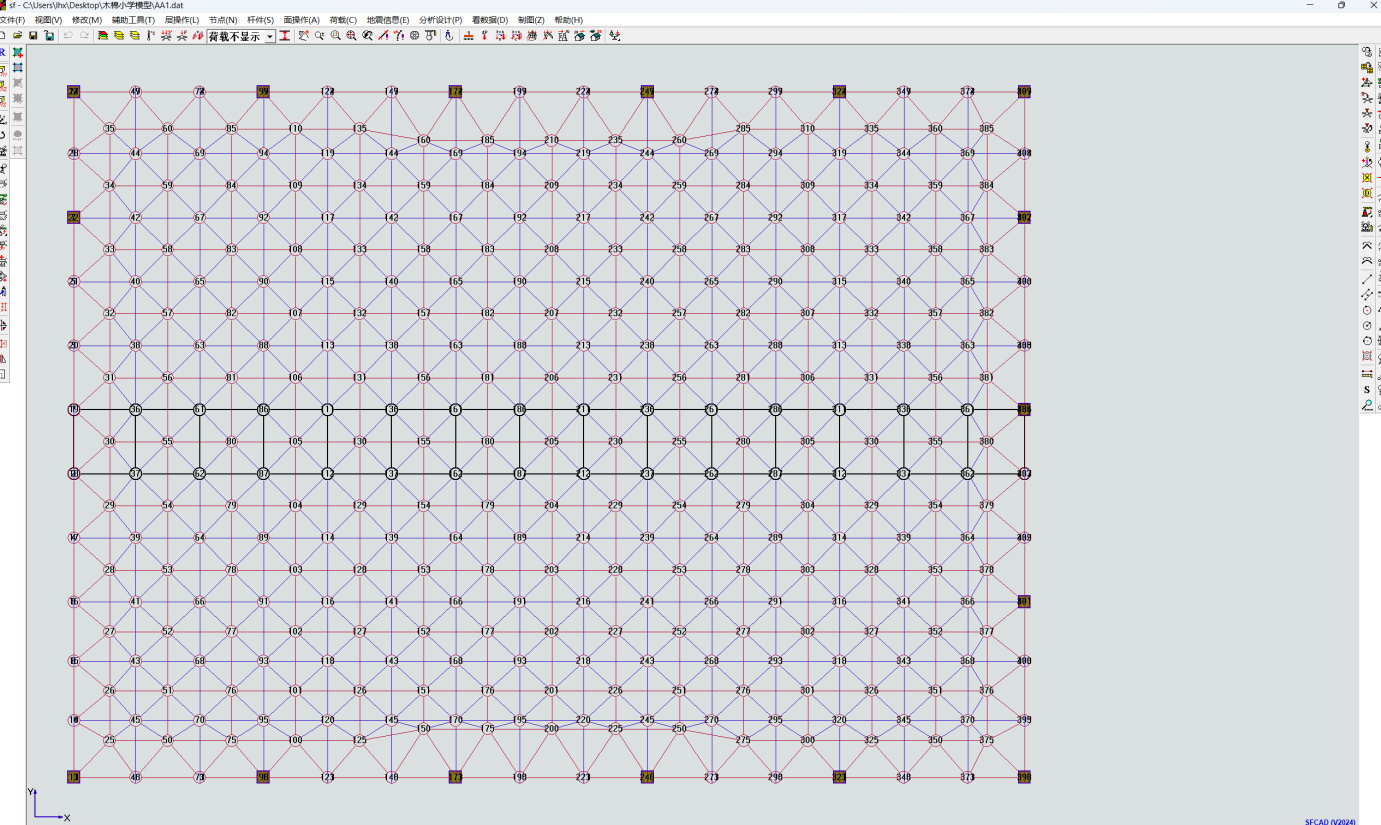Image resolution: width=1381 pixels, height=825 pixels.
Task: Click the SFCAD (V2024) version label
Action: click(1330, 821)
